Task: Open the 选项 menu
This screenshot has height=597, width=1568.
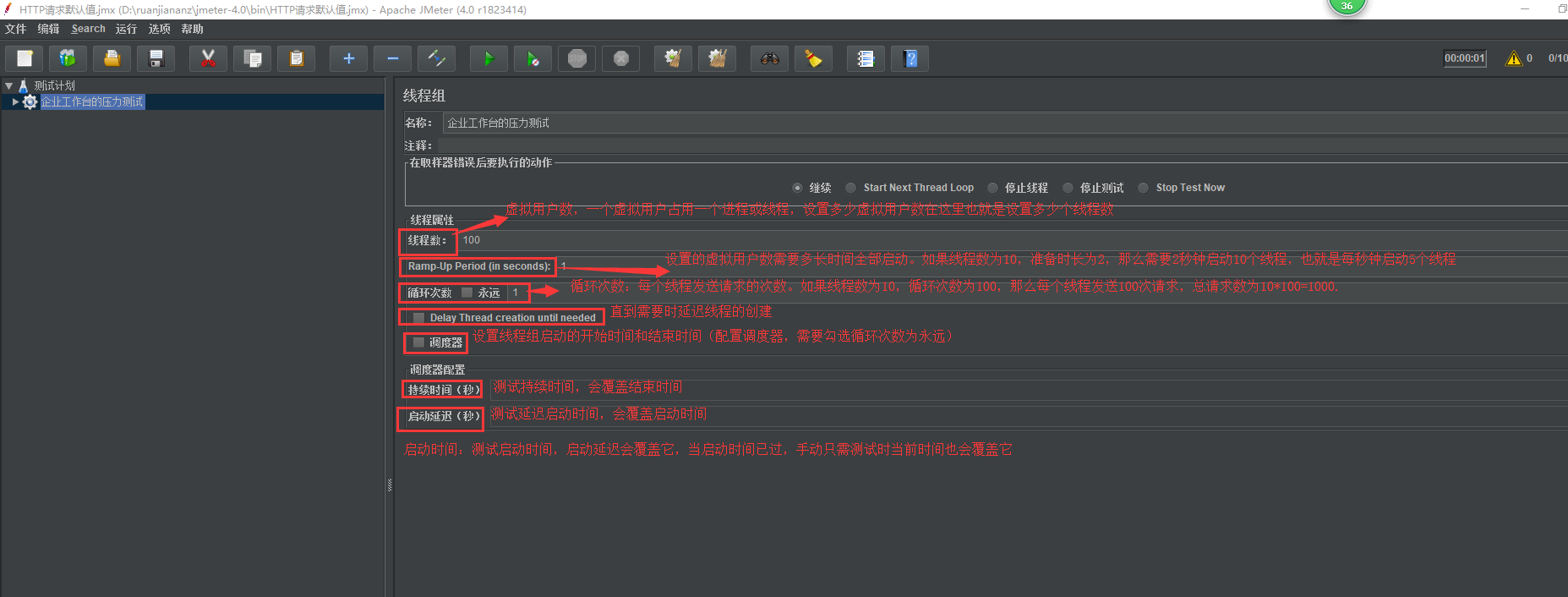Action: (159, 29)
